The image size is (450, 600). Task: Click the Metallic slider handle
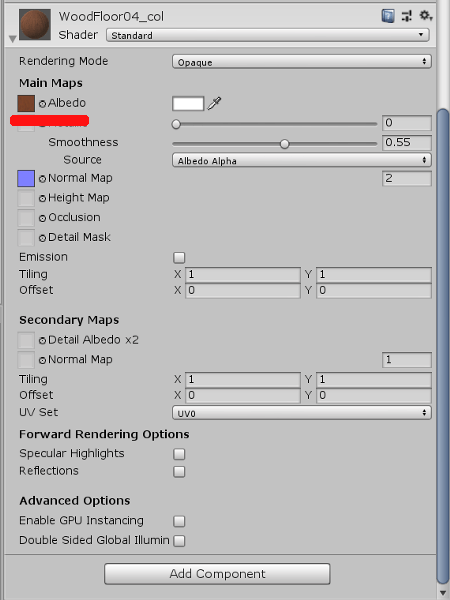point(176,124)
